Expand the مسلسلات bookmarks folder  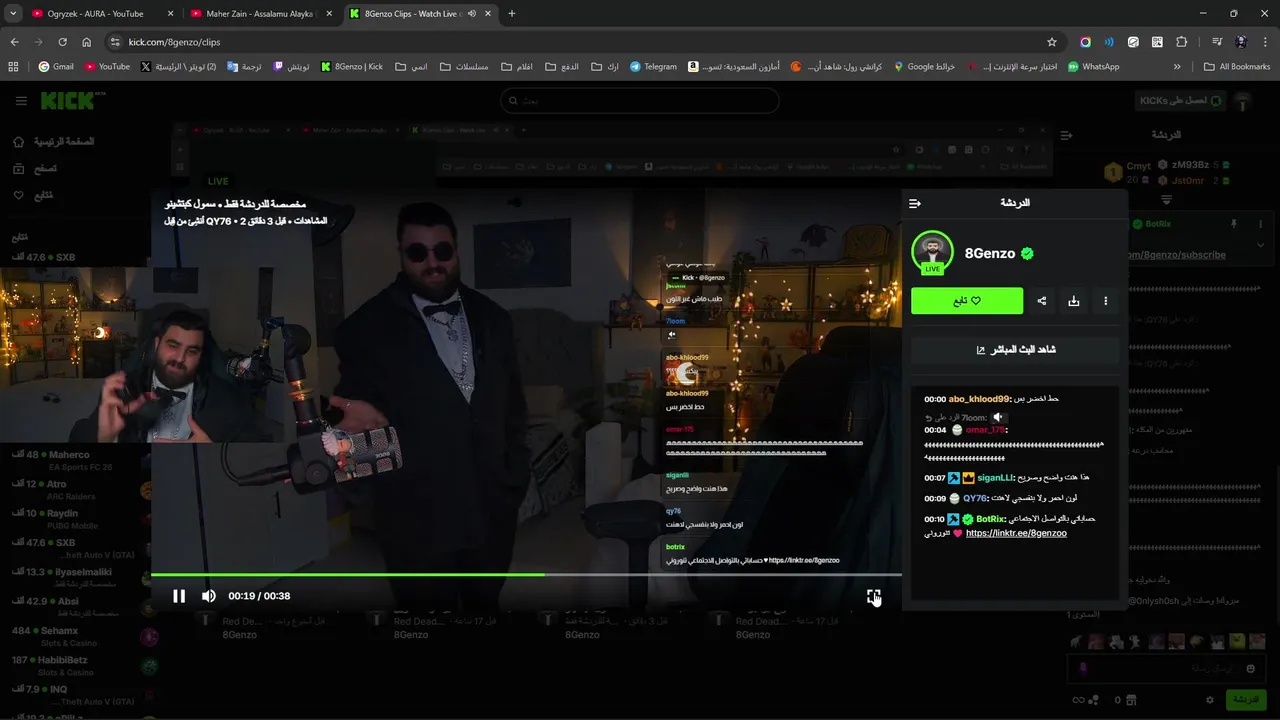tap(464, 67)
